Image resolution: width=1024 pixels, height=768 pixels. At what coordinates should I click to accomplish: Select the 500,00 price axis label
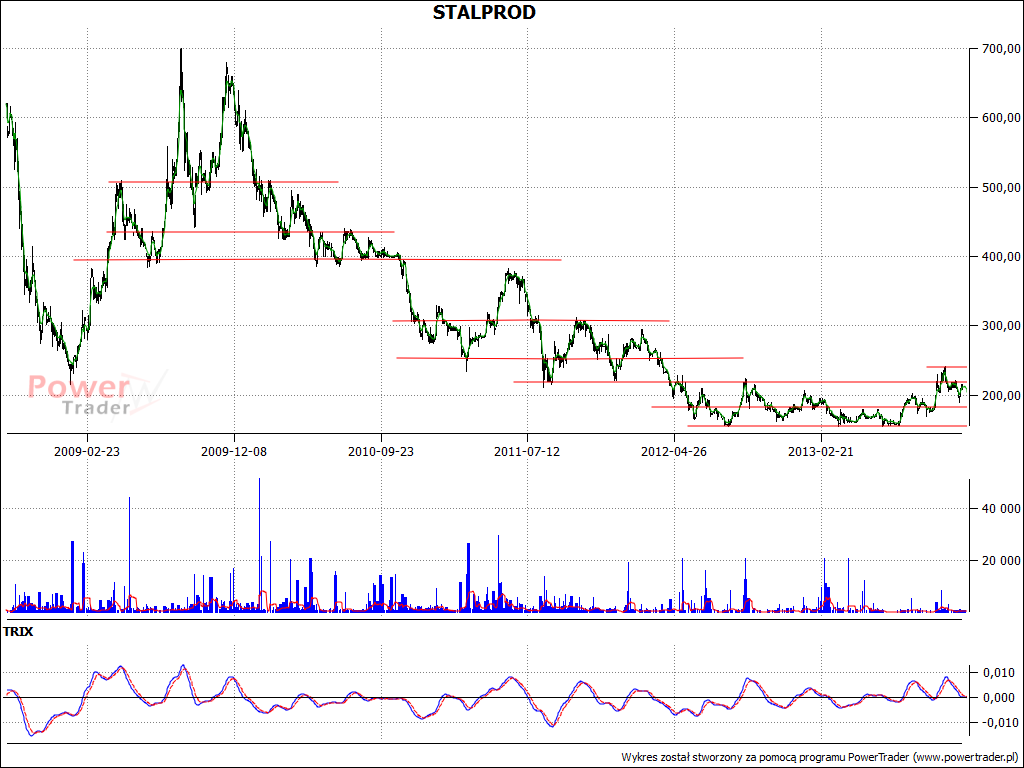(1000, 187)
